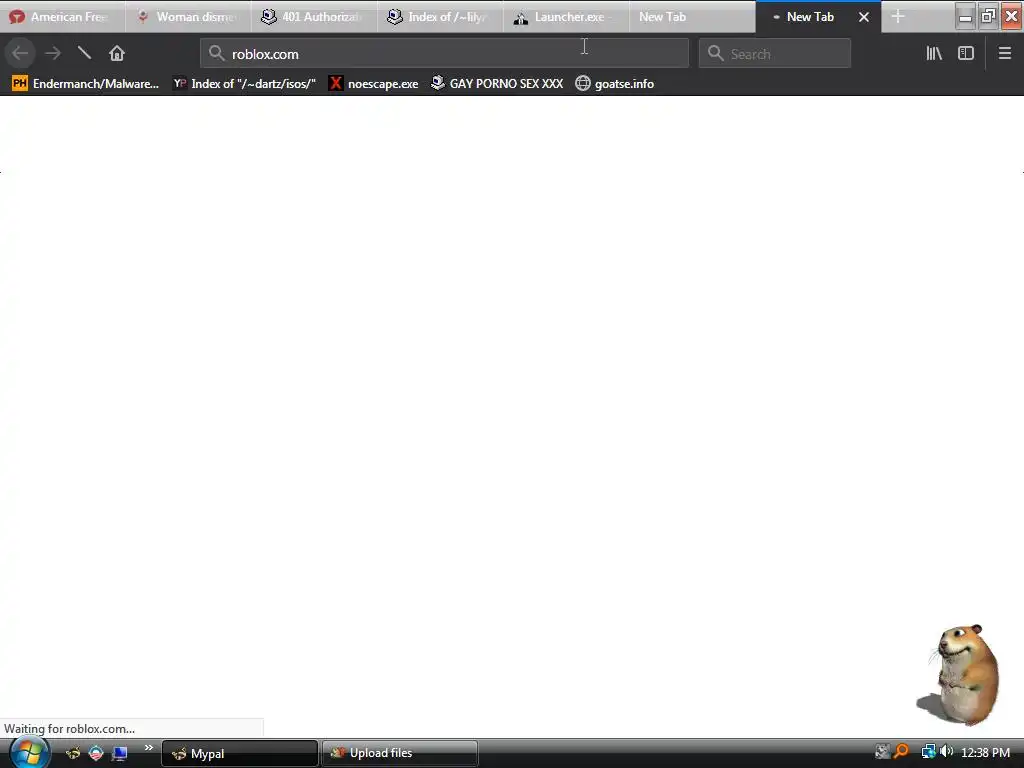Switch to the inactive New Tab tab
This screenshot has width=1024, height=768.
pyautogui.click(x=692, y=17)
